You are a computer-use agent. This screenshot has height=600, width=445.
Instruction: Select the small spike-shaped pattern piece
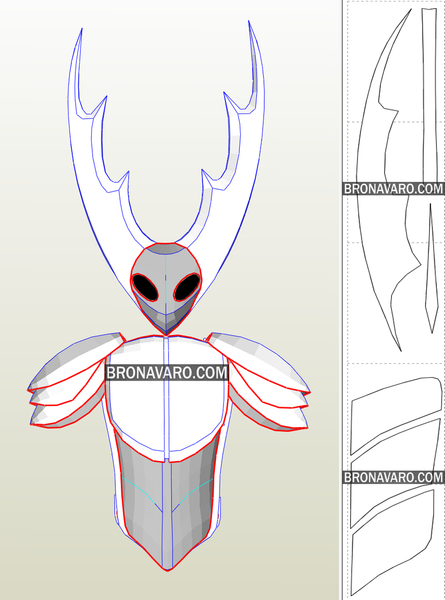(431, 268)
